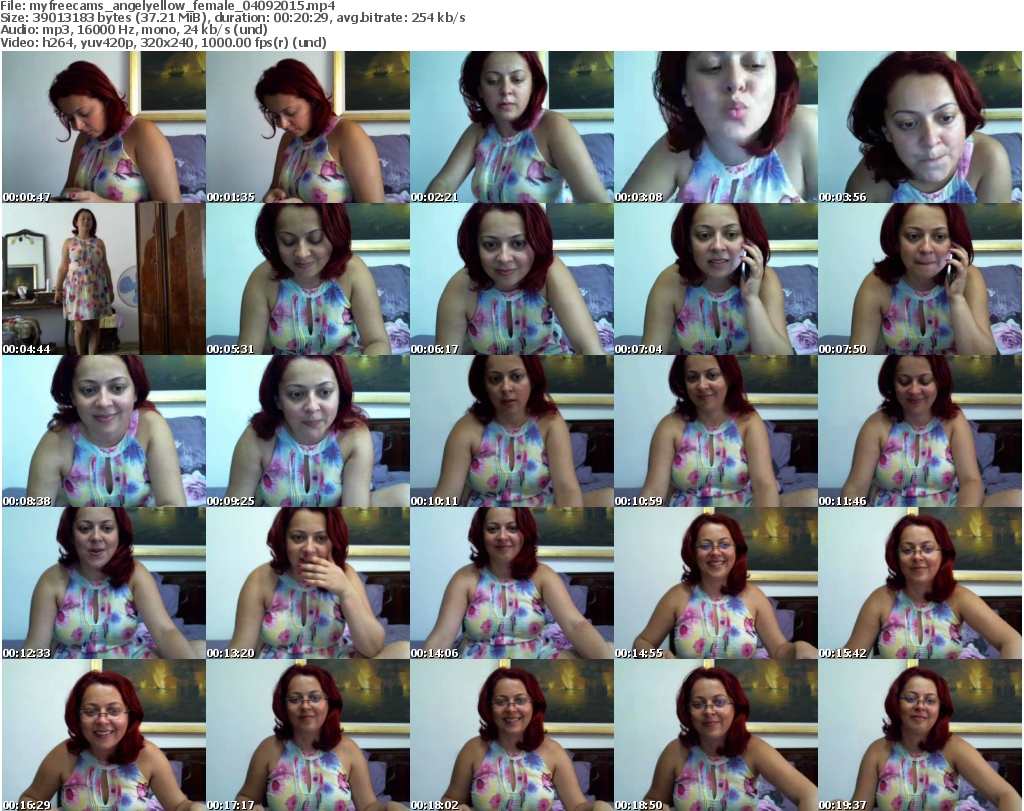The image size is (1024, 811).
Task: Pick the frame at 00:15:42
Action: [x=920, y=583]
